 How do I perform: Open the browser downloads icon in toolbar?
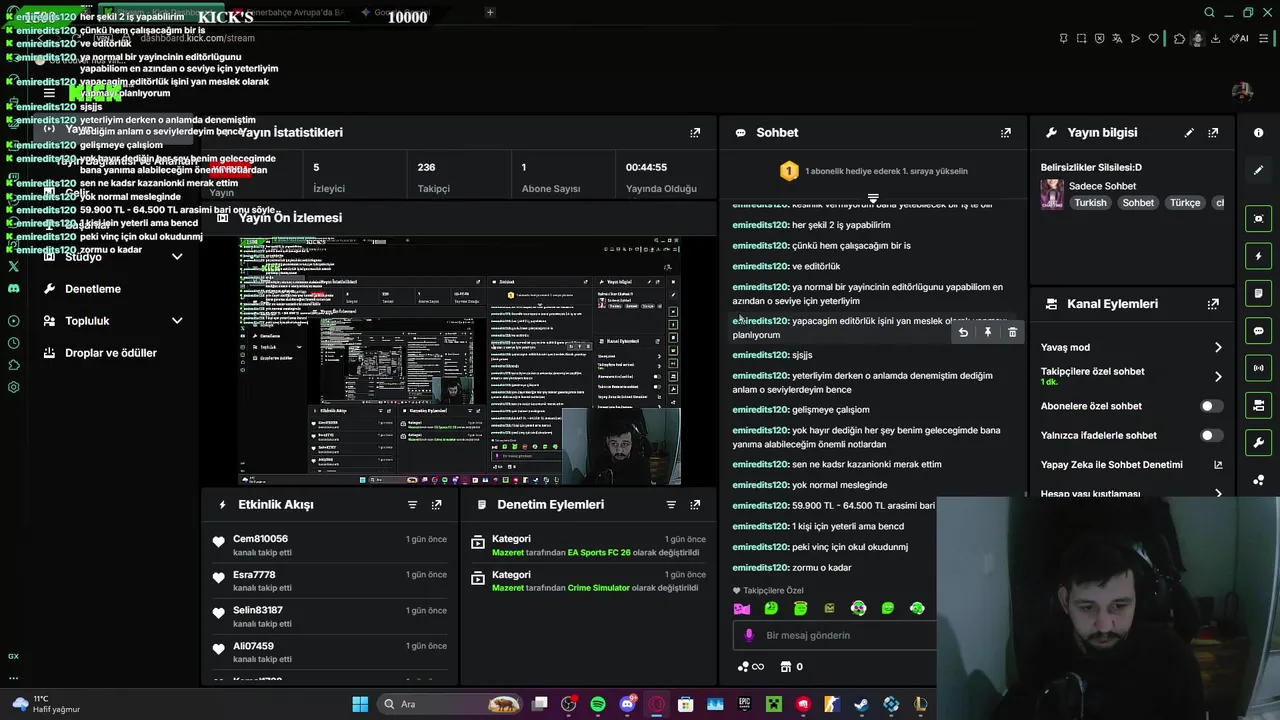(x=1215, y=38)
